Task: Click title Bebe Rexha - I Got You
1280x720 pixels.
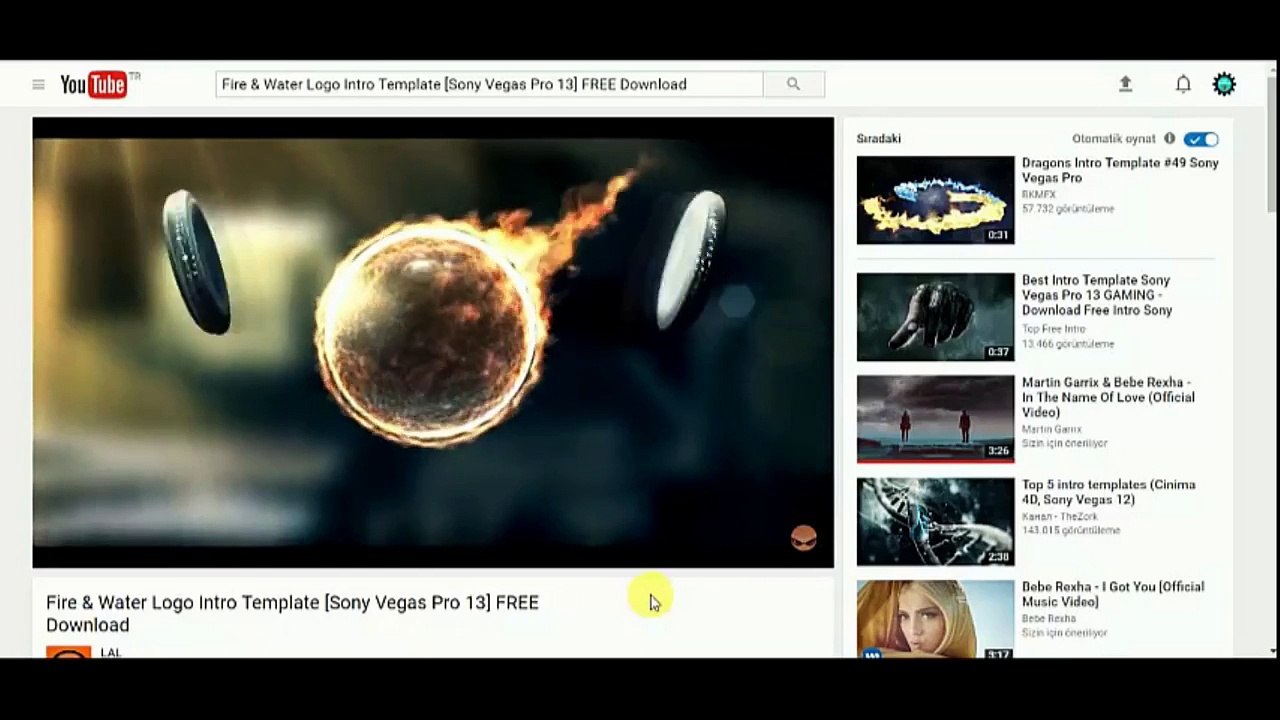Action: 1112,594
